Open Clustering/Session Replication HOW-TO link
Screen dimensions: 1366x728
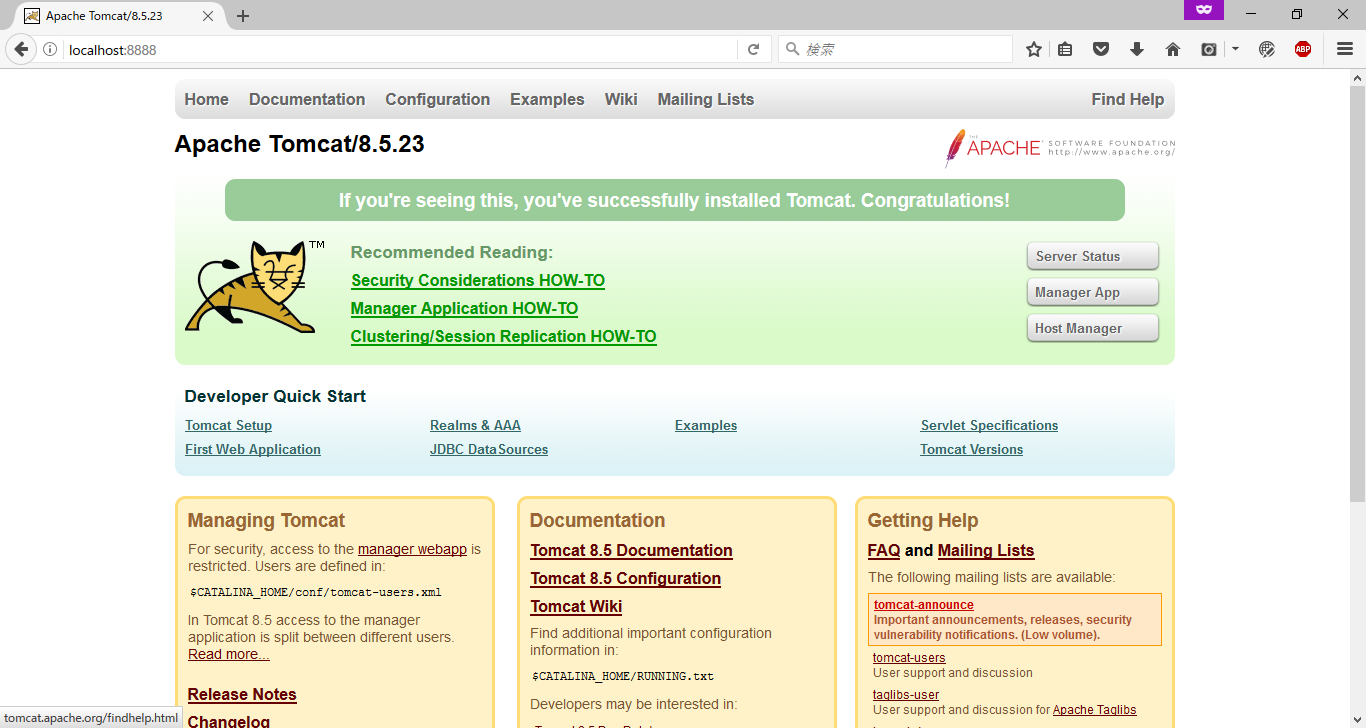(504, 336)
